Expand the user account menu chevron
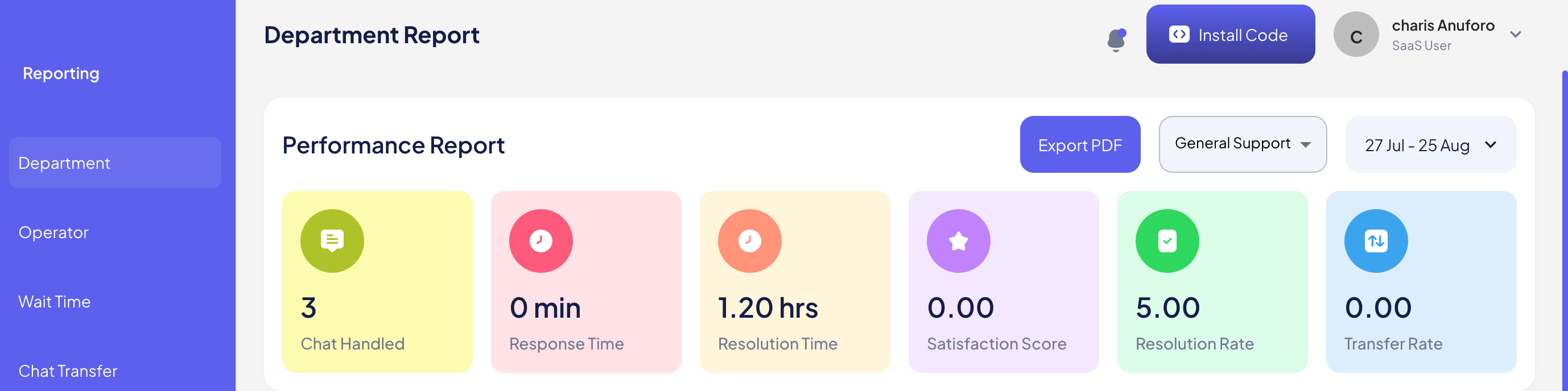This screenshot has width=1568, height=391. coord(1516,35)
